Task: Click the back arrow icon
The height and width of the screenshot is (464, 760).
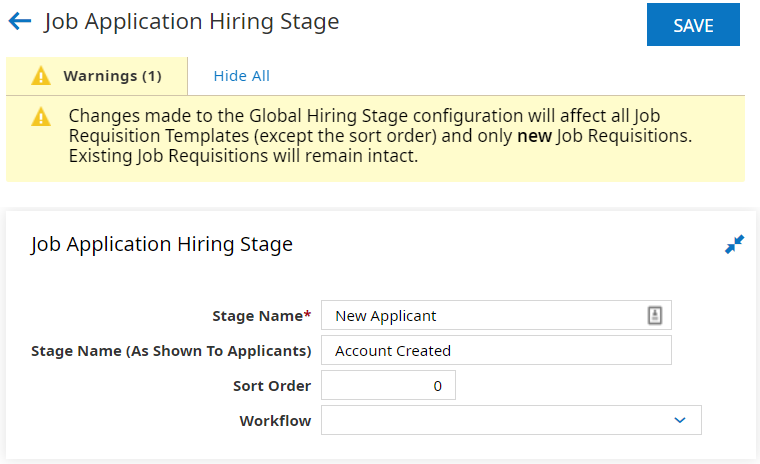Action: (19, 21)
